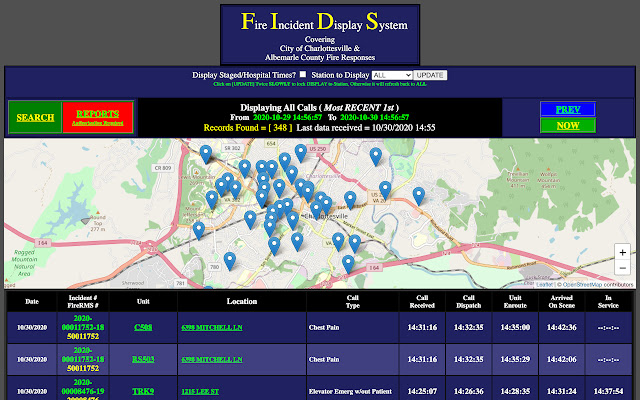The image size is (640, 400).
Task: Click the Leaflet attribution link
Action: [544, 284]
